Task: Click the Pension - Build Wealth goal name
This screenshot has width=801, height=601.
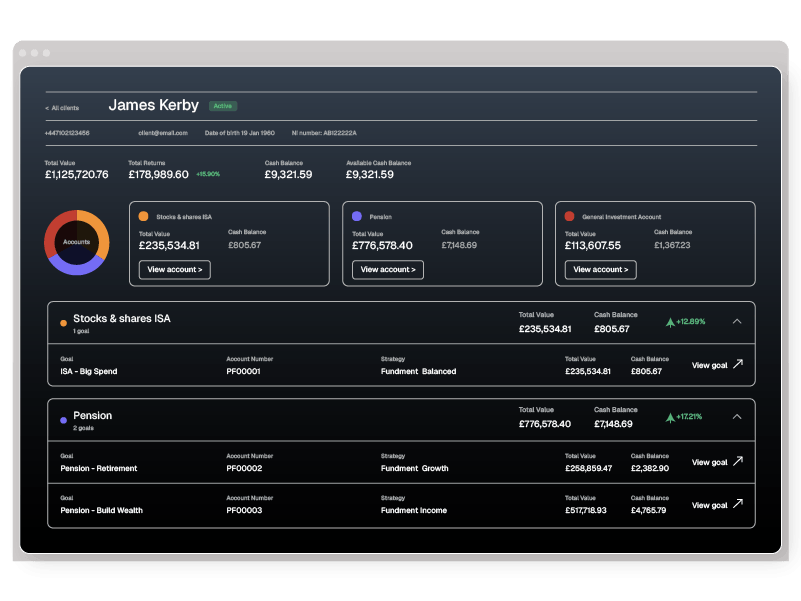Action: [x=102, y=511]
